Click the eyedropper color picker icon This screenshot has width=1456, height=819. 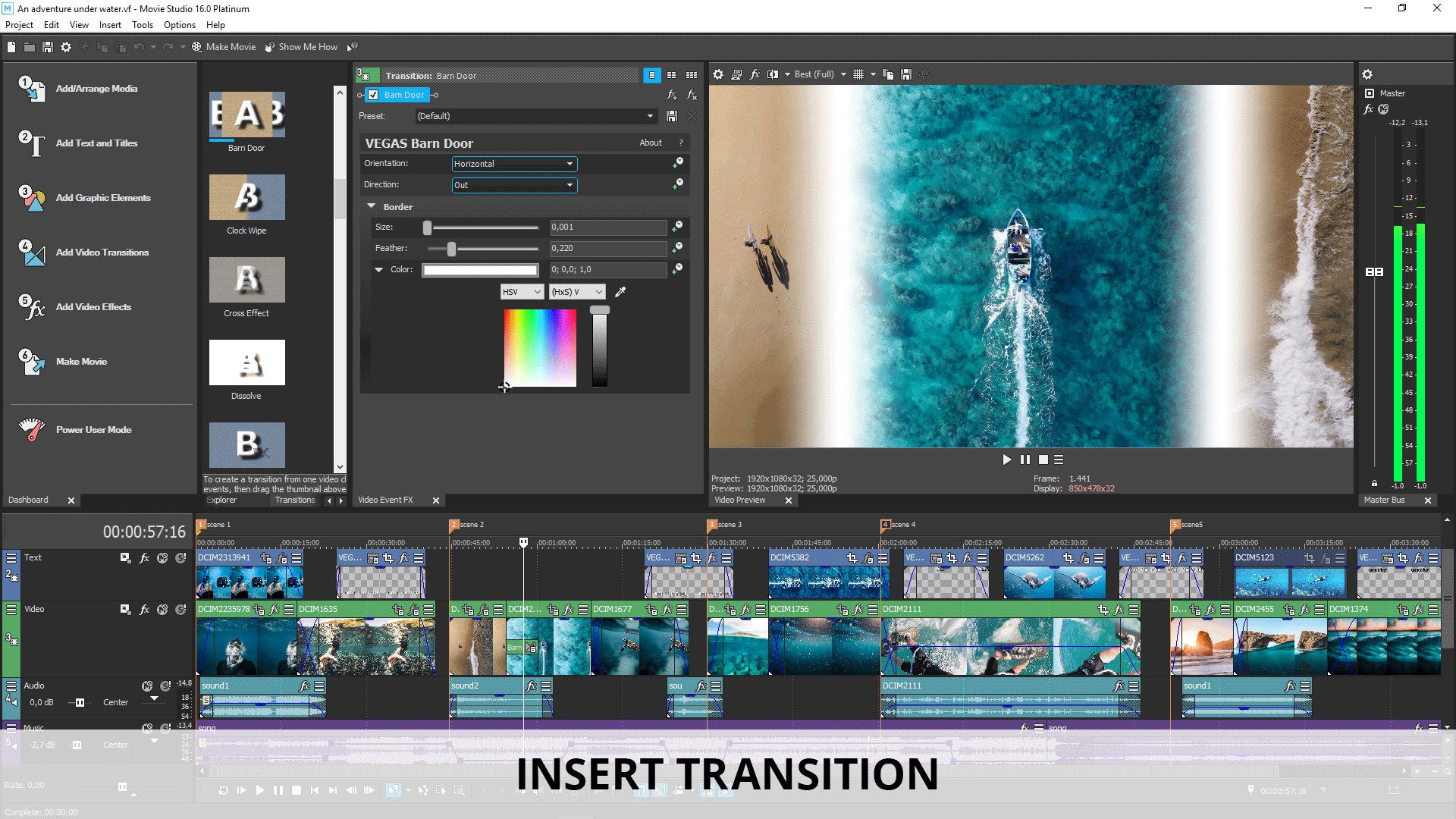(620, 292)
